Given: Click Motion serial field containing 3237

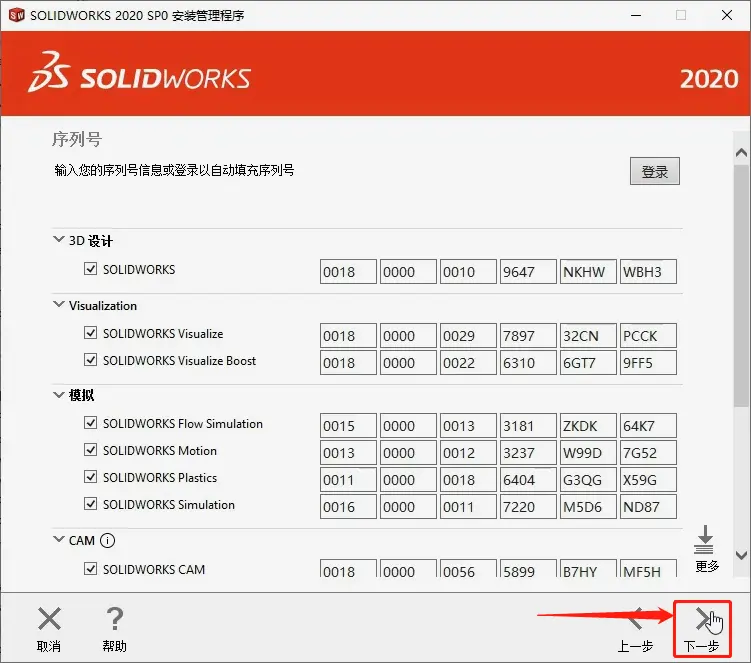Looking at the screenshot, I should (x=528, y=453).
